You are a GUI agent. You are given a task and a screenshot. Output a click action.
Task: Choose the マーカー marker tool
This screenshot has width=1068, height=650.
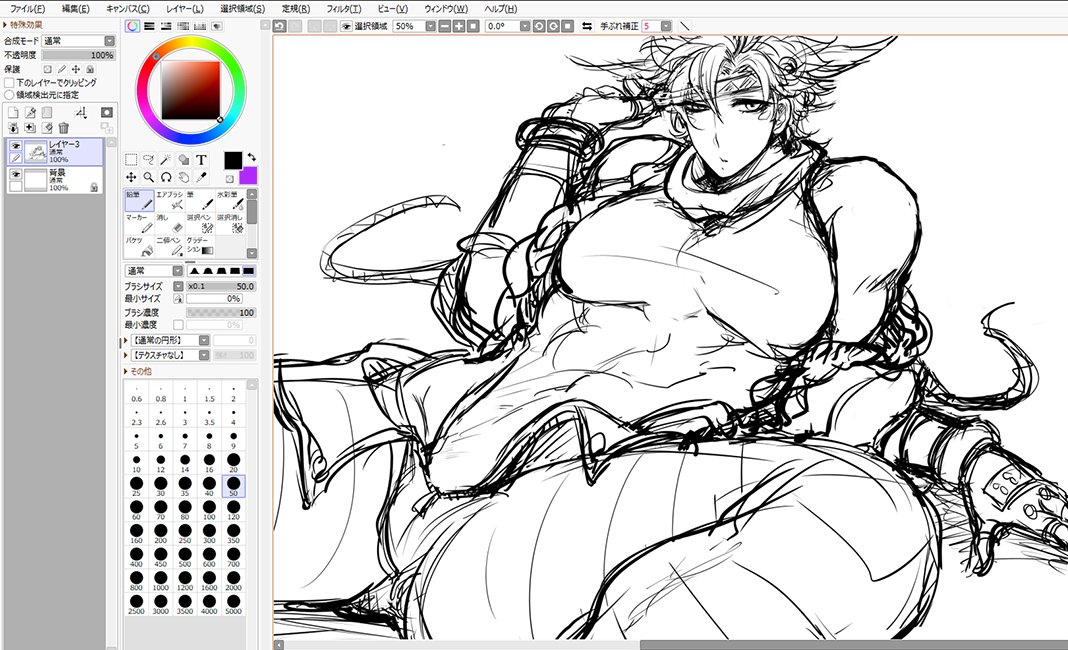139,223
